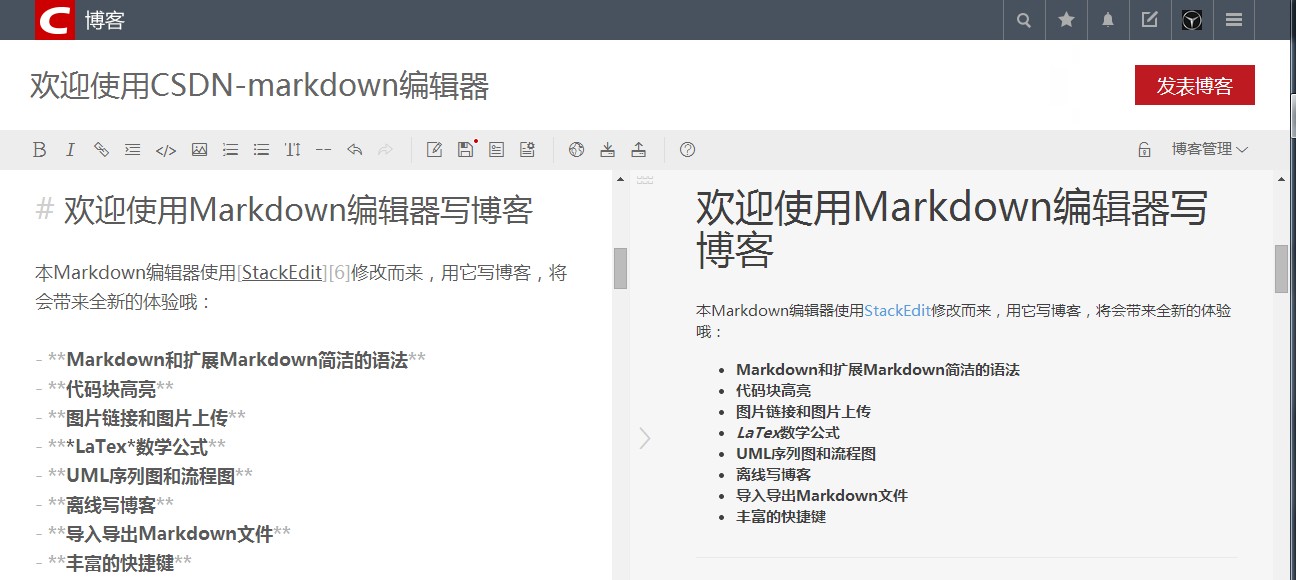Insert a horizontal rule with the dashes icon
1296x580 pixels.
[323, 150]
